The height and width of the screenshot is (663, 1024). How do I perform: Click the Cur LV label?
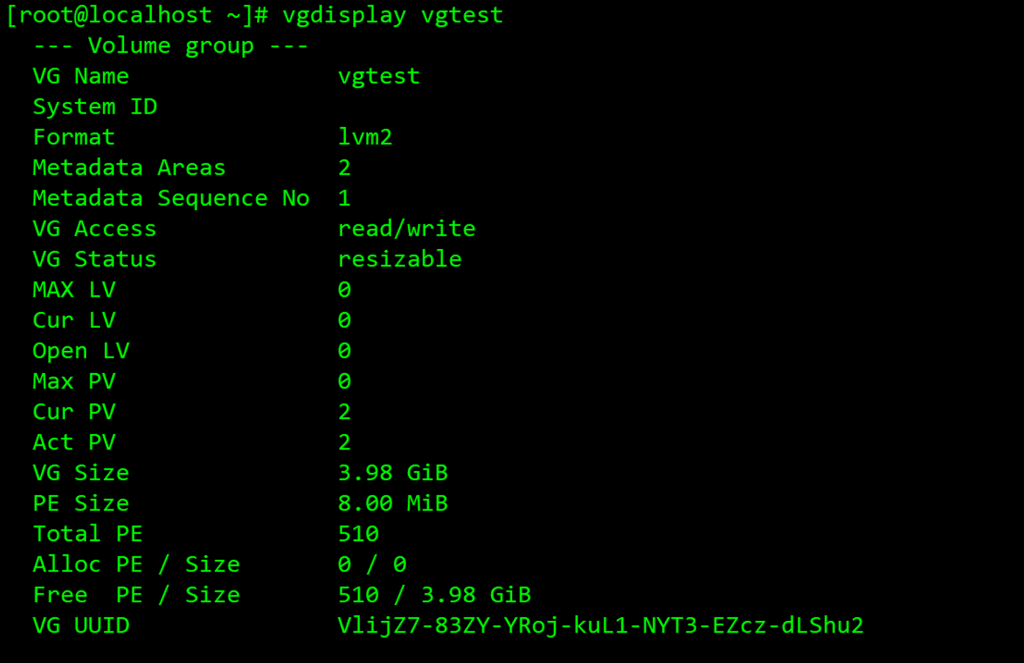[x=74, y=320]
